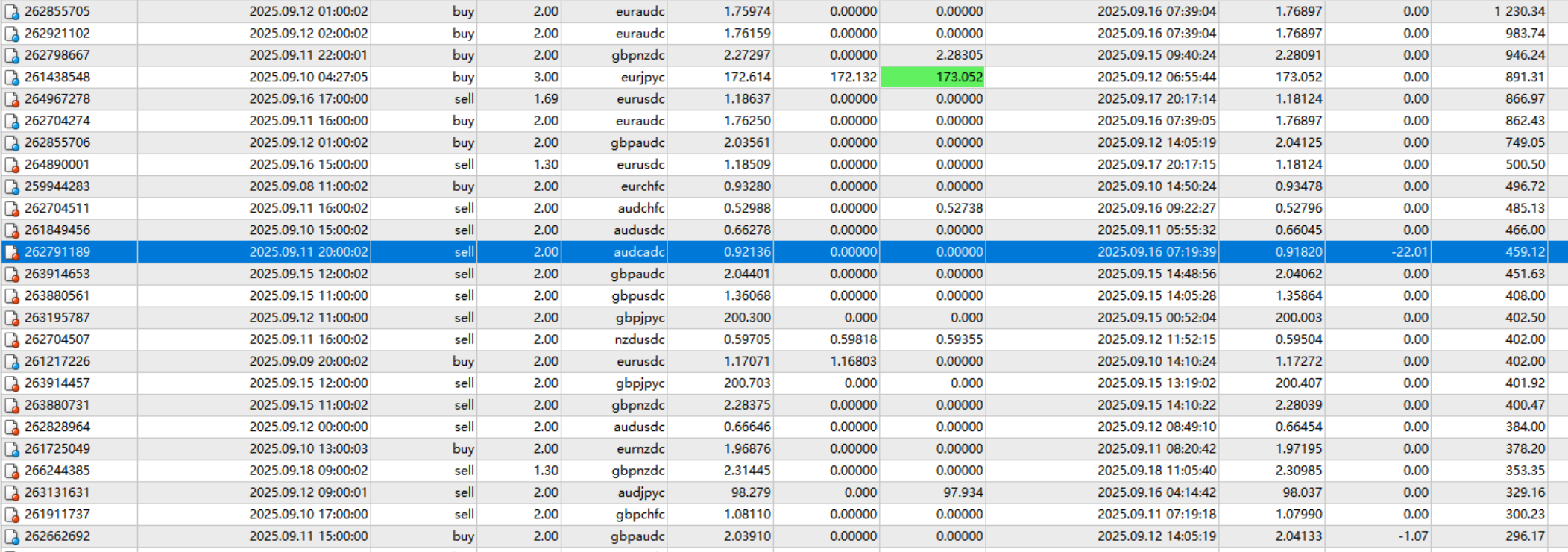Click the take-profit value 2.28305
The image size is (1568, 552).
pyautogui.click(x=960, y=55)
